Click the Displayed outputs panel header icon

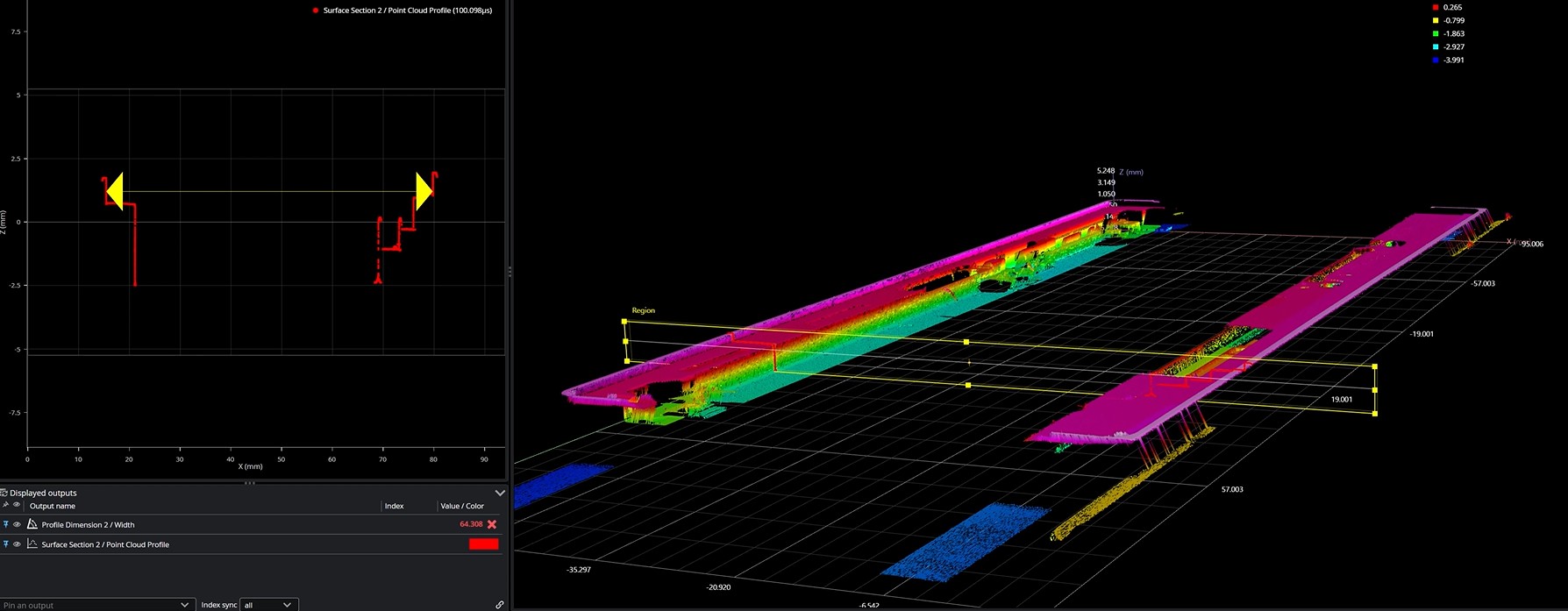[4, 493]
